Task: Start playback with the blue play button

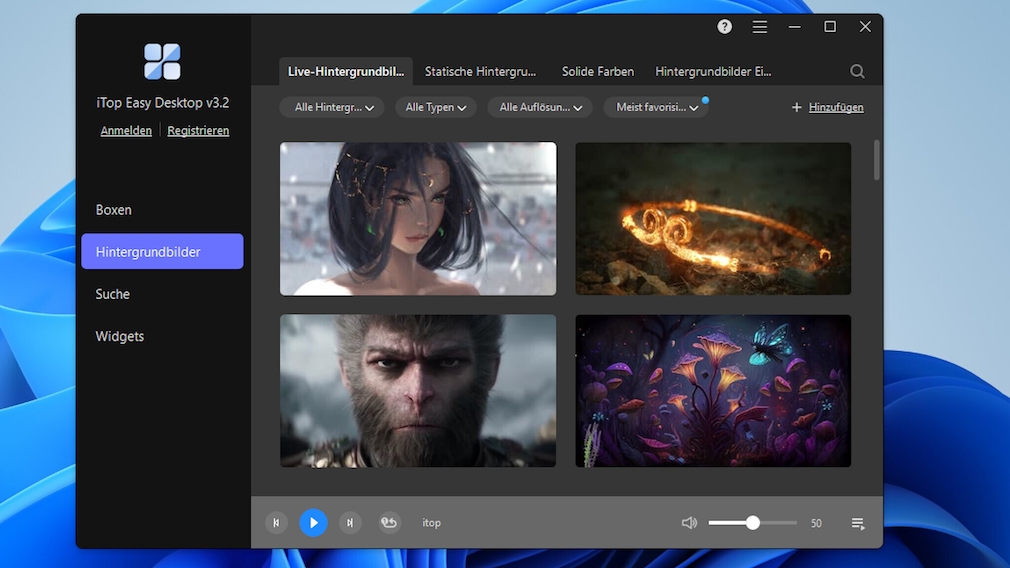Action: (313, 523)
